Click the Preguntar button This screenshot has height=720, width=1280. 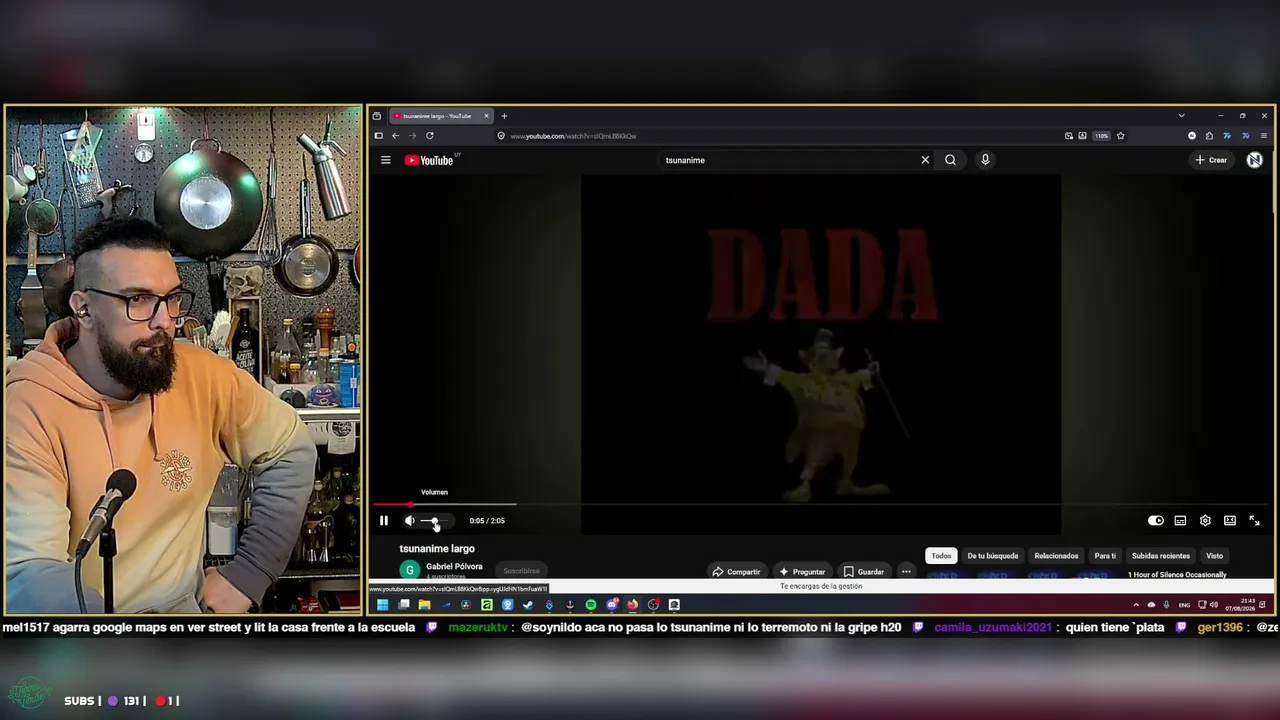click(802, 572)
